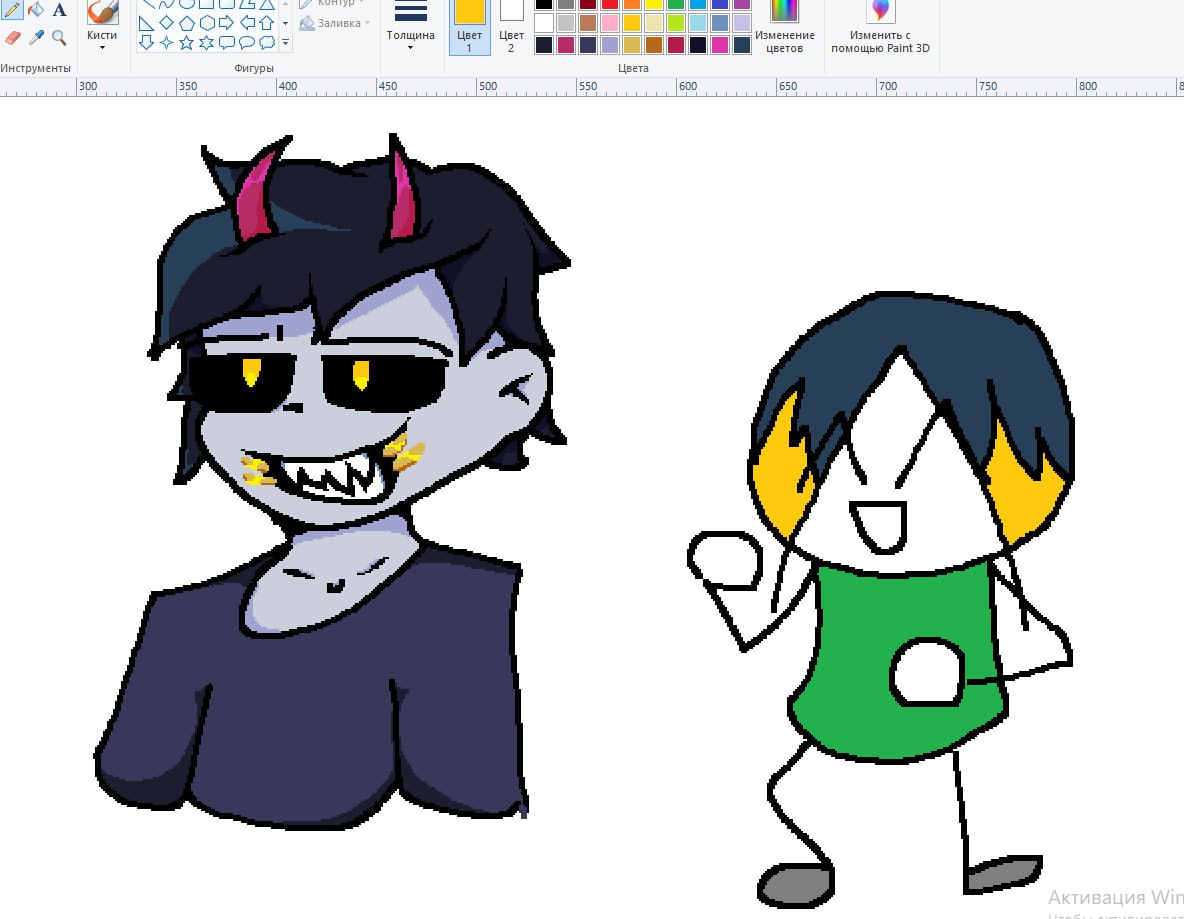Select the Eraser tool
The height and width of the screenshot is (919, 1184).
coord(11,37)
